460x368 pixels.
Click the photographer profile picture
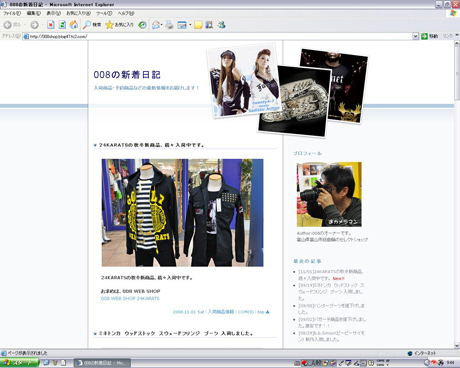pos(329,194)
